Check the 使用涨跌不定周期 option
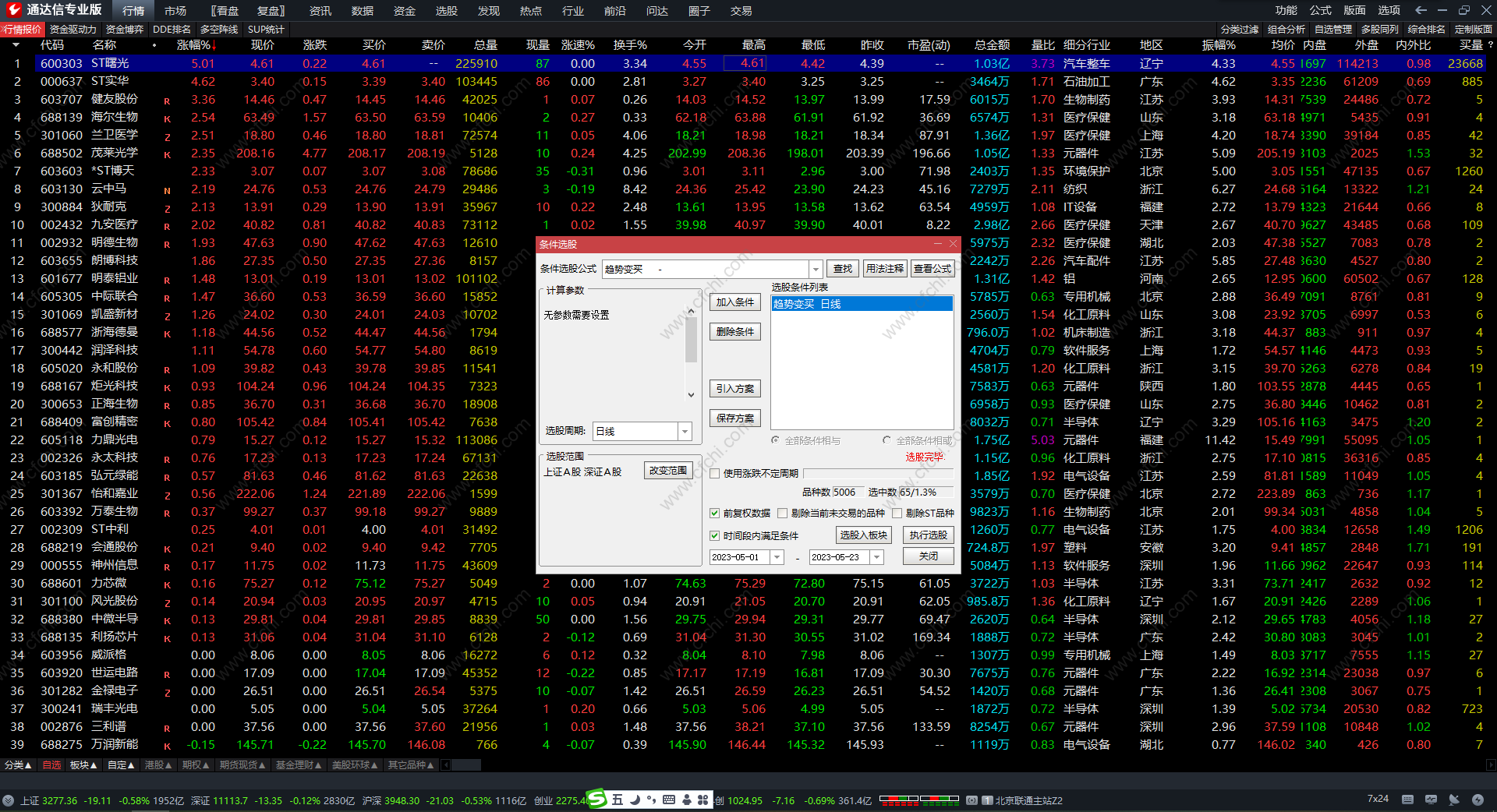The image size is (1497, 812). coord(714,473)
